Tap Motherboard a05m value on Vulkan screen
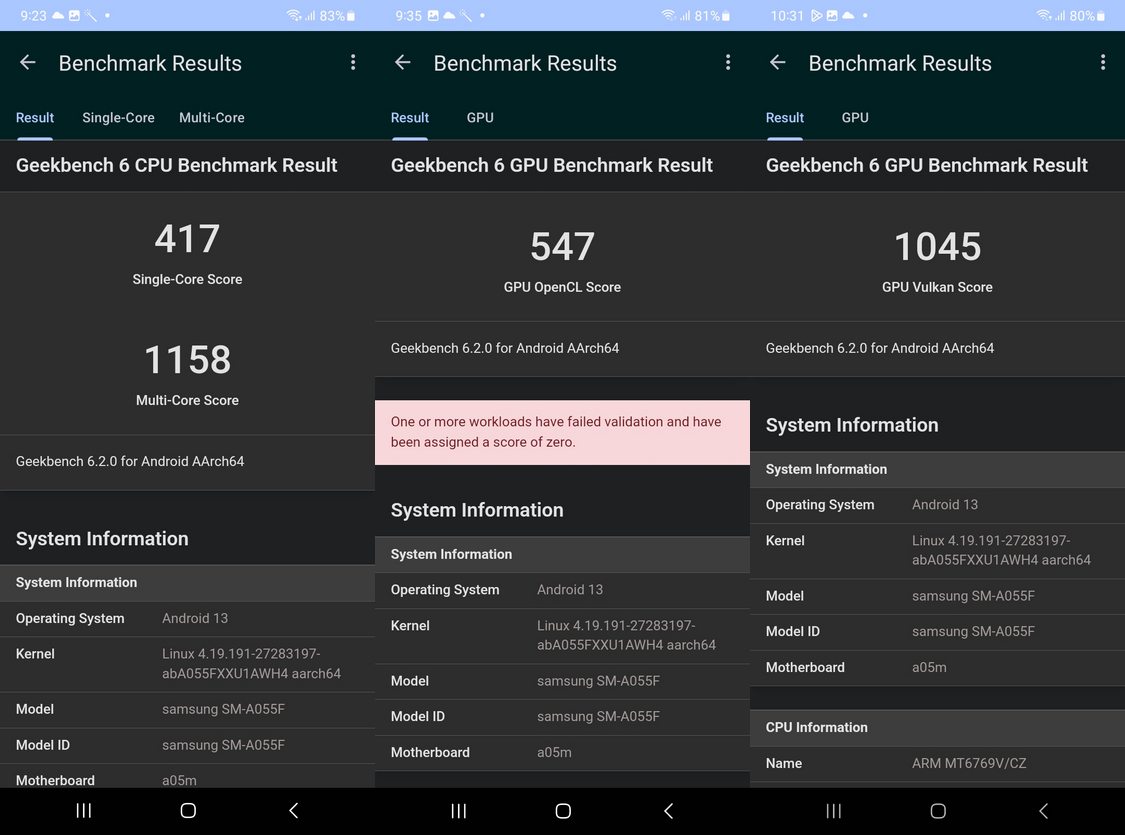1125x835 pixels. click(x=929, y=667)
